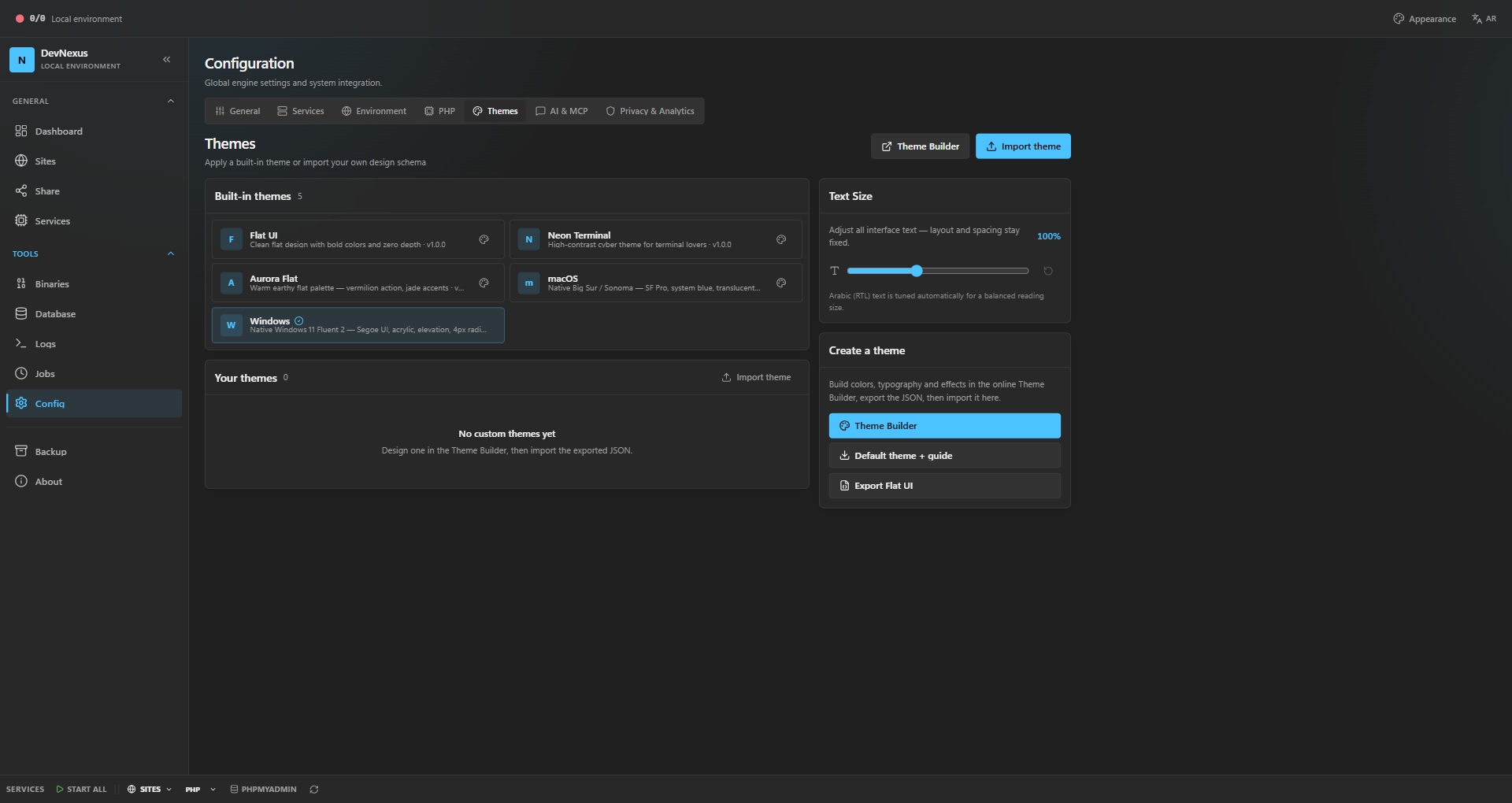Select the Neon Terminal theme card
Viewport: 1512px width, 803px height.
point(655,239)
